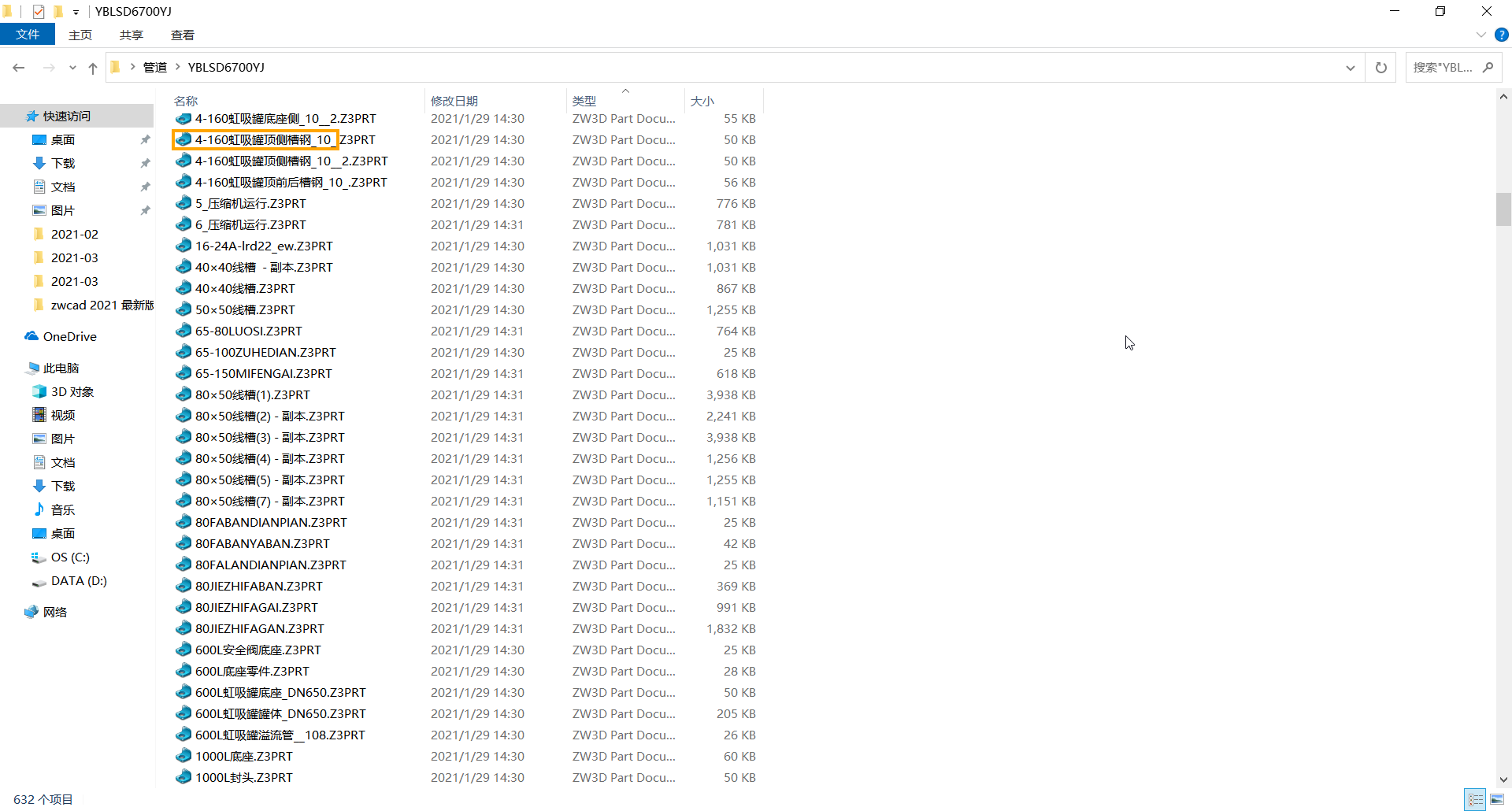Select 快速访问 in the navigation pane
Image resolution: width=1512 pixels, height=811 pixels.
click(67, 116)
